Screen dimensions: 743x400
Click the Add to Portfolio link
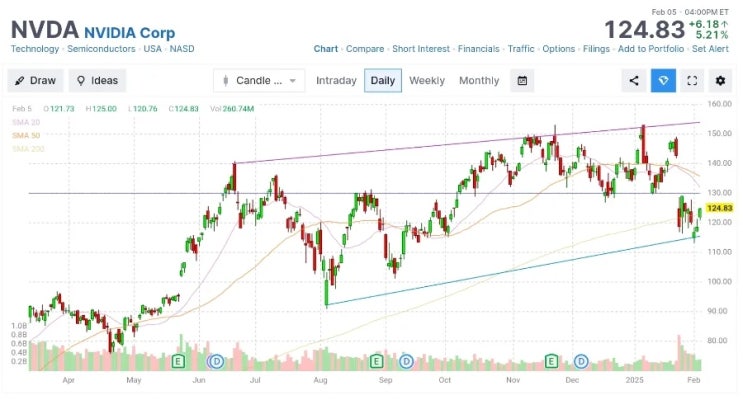click(651, 48)
